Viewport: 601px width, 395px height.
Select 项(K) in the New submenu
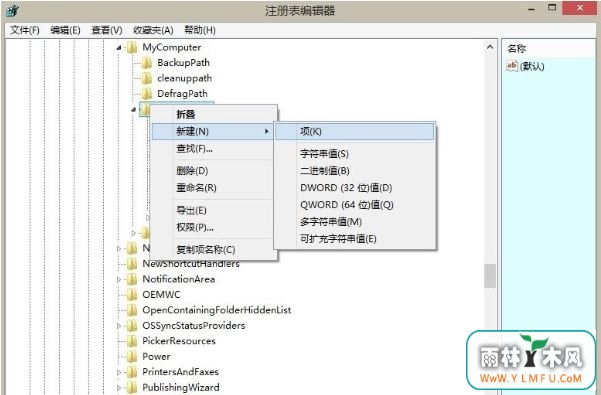(x=355, y=131)
